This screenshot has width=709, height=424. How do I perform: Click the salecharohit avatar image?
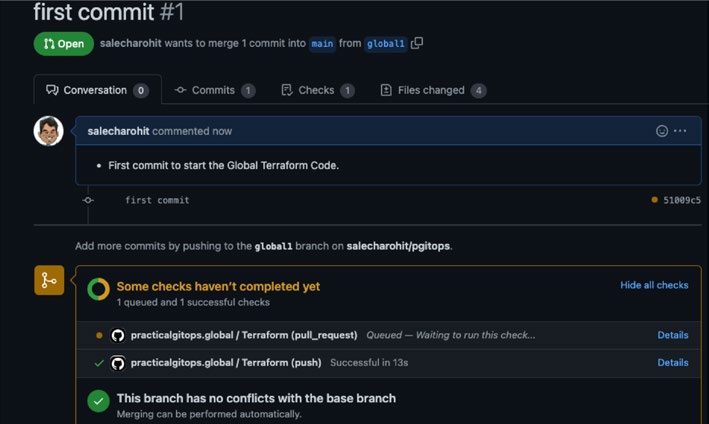49,131
